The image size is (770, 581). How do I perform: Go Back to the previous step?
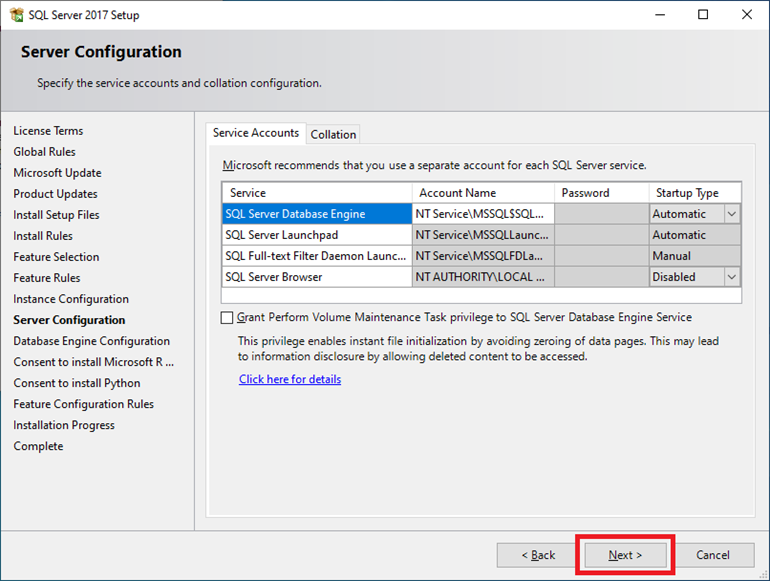point(538,555)
